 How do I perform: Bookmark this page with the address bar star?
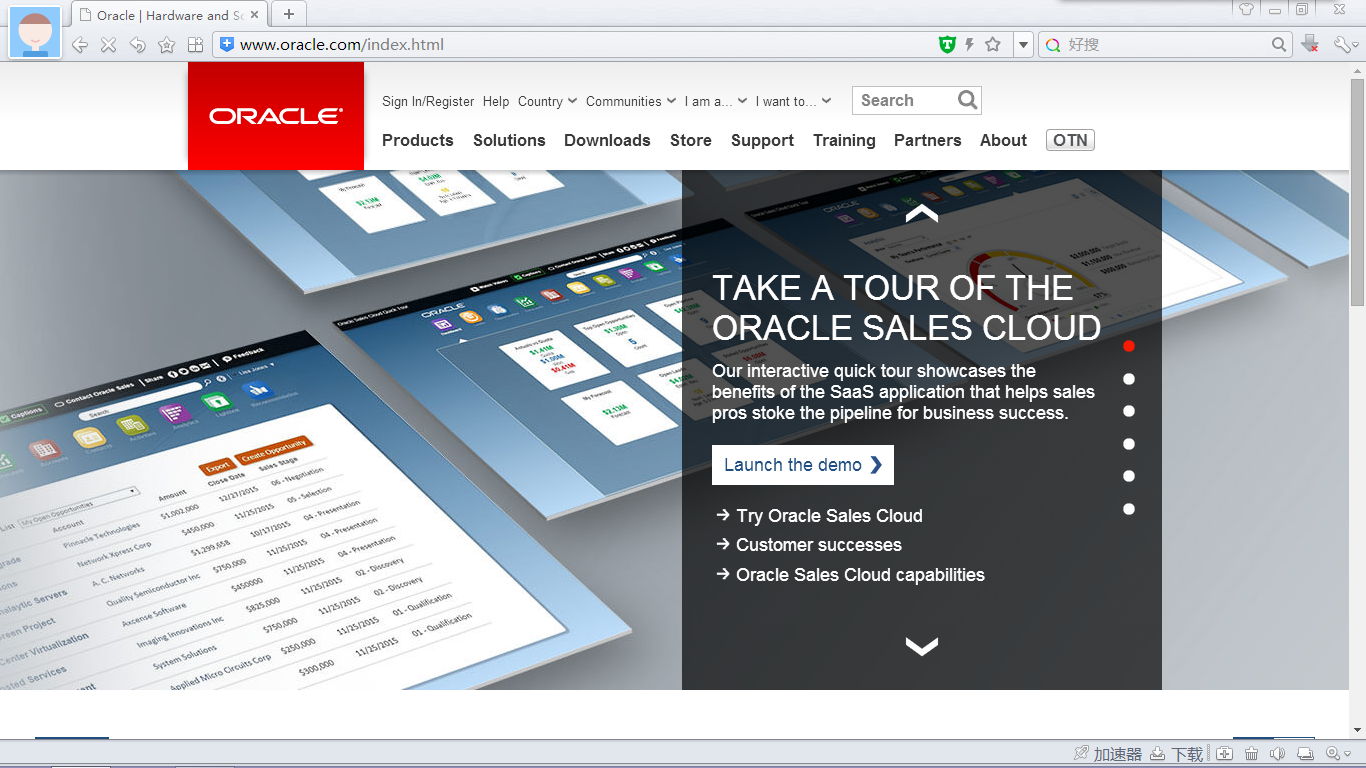tap(993, 44)
